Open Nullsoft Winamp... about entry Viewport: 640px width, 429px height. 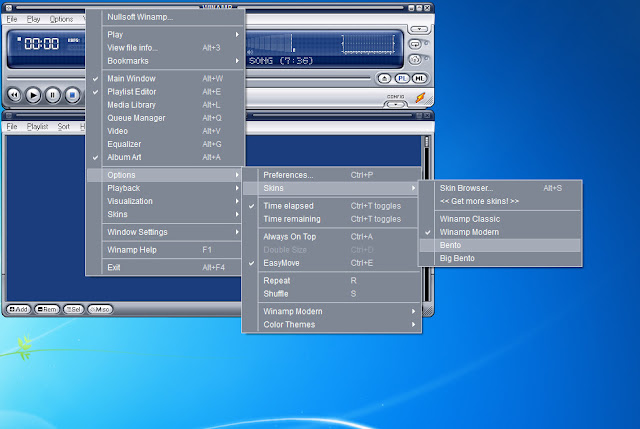(x=165, y=17)
